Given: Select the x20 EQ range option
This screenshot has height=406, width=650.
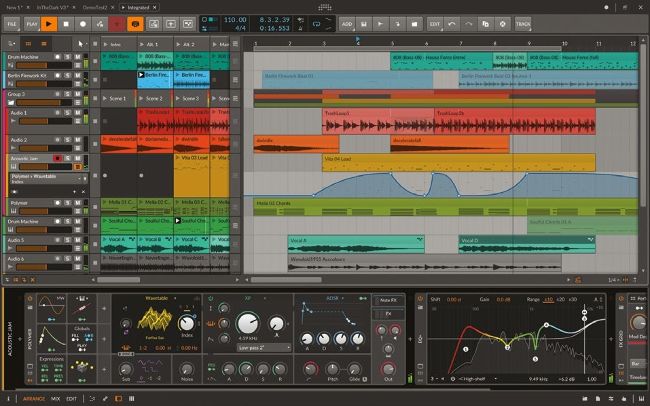Looking at the screenshot, I should point(560,299).
